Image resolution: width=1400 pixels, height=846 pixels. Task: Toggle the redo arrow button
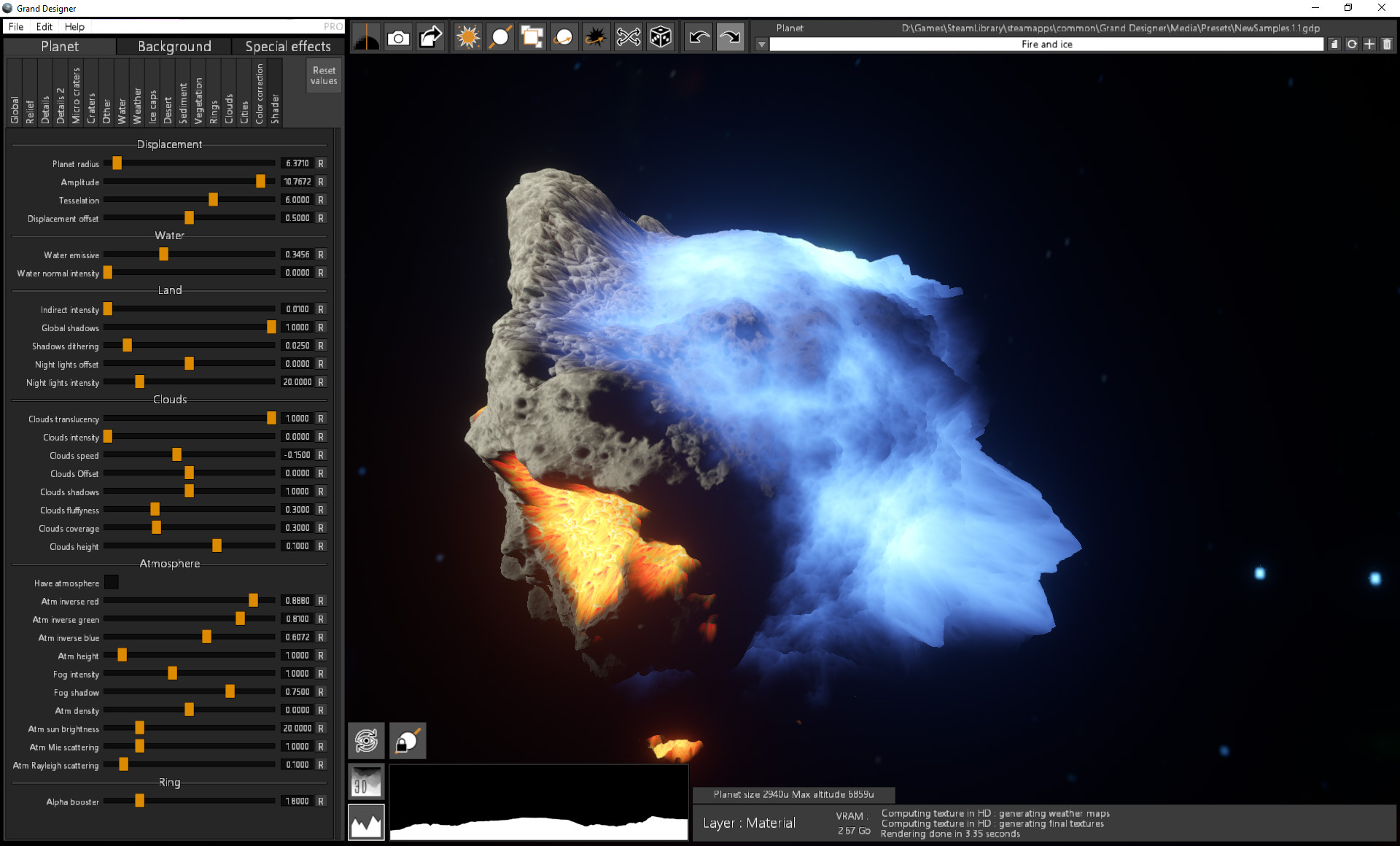(x=730, y=36)
